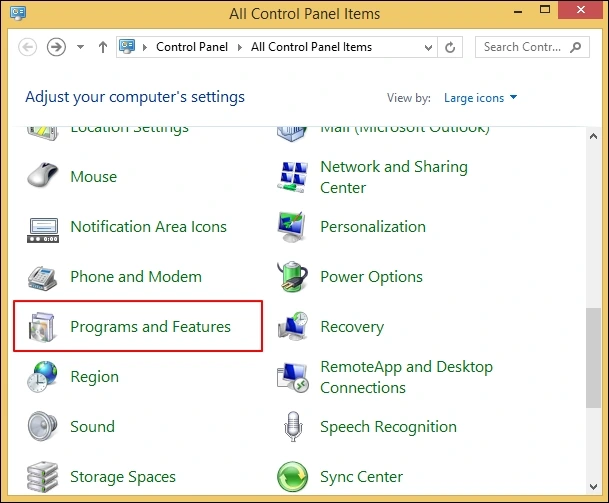609x503 pixels.
Task: Click the scrollbar up arrow
Action: tap(593, 136)
